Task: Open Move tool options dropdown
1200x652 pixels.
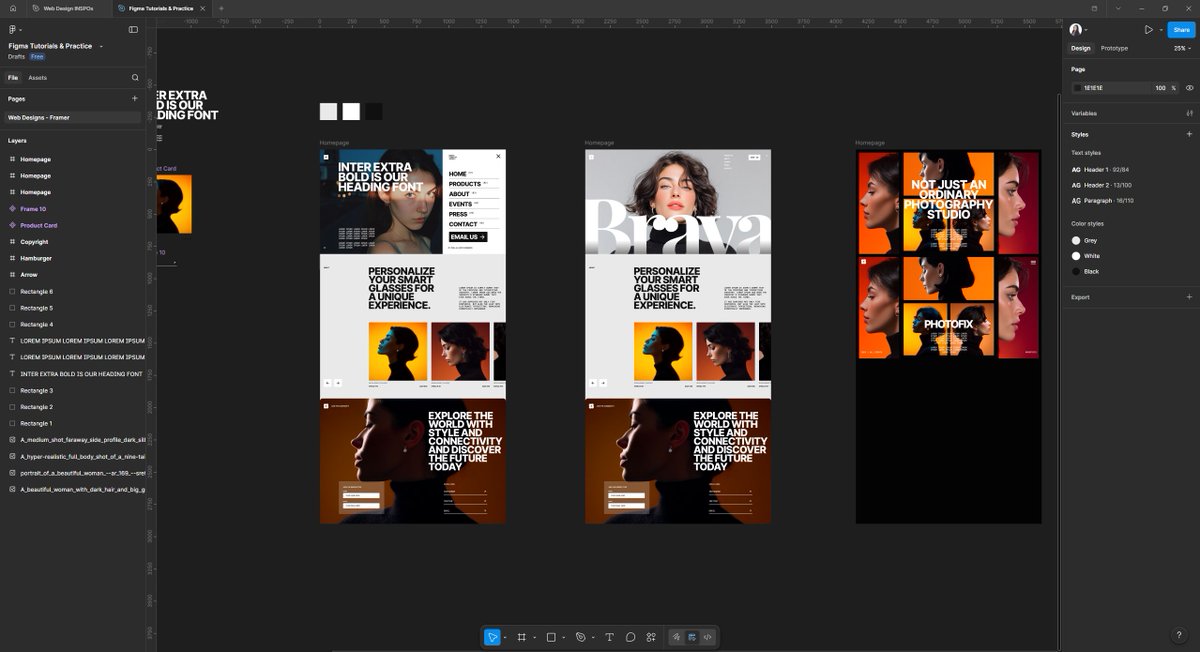Action: [x=505, y=637]
